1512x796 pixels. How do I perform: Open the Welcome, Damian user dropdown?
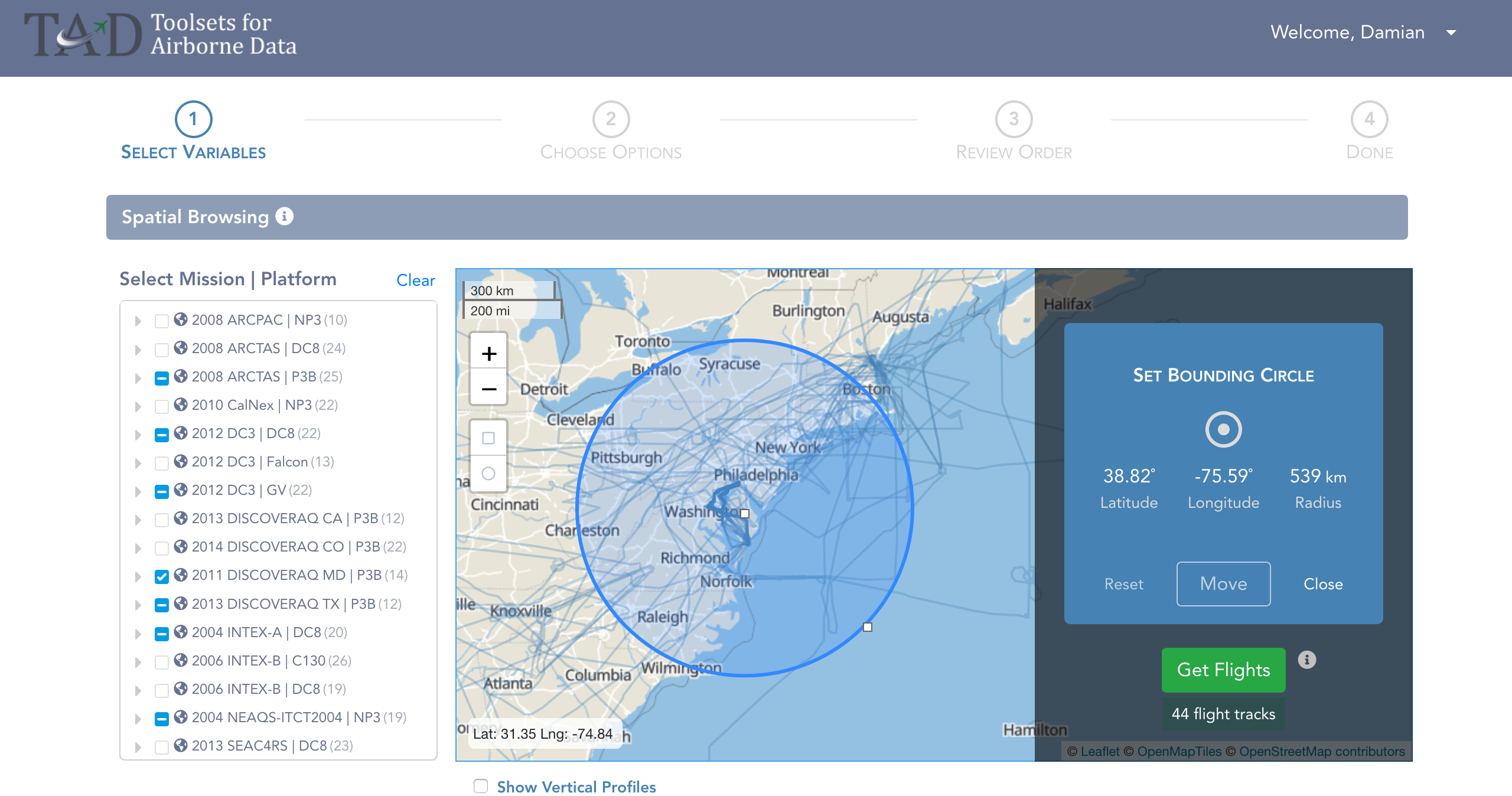pos(1363,32)
